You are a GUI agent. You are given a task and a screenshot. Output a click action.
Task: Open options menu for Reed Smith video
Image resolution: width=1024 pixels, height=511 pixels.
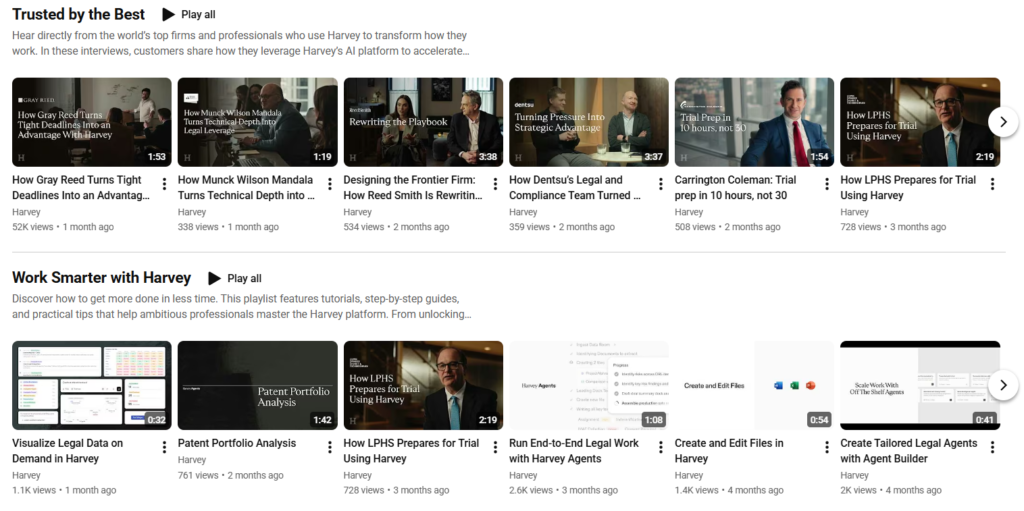point(495,184)
